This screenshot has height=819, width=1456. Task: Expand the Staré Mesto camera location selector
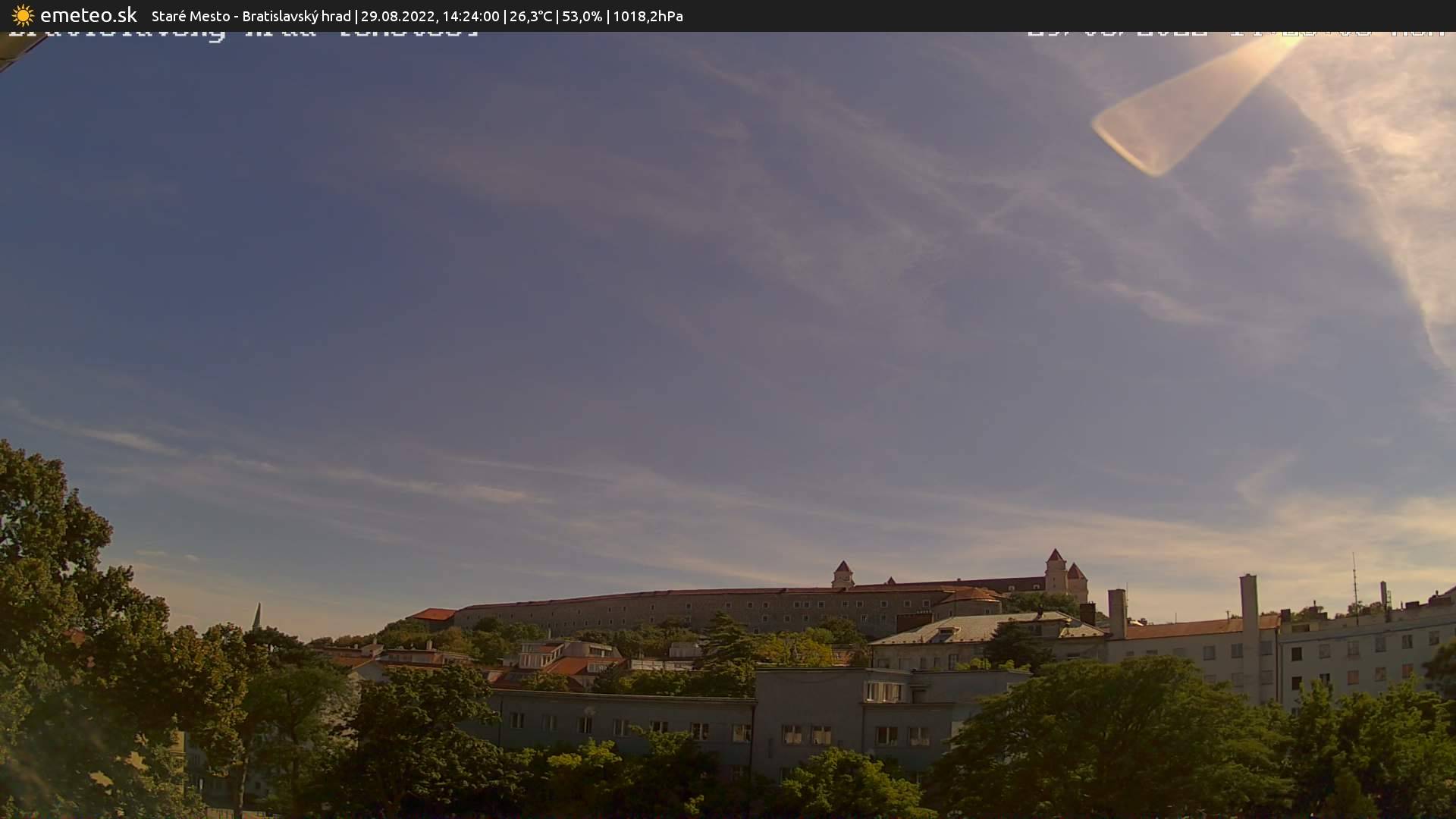[190, 15]
